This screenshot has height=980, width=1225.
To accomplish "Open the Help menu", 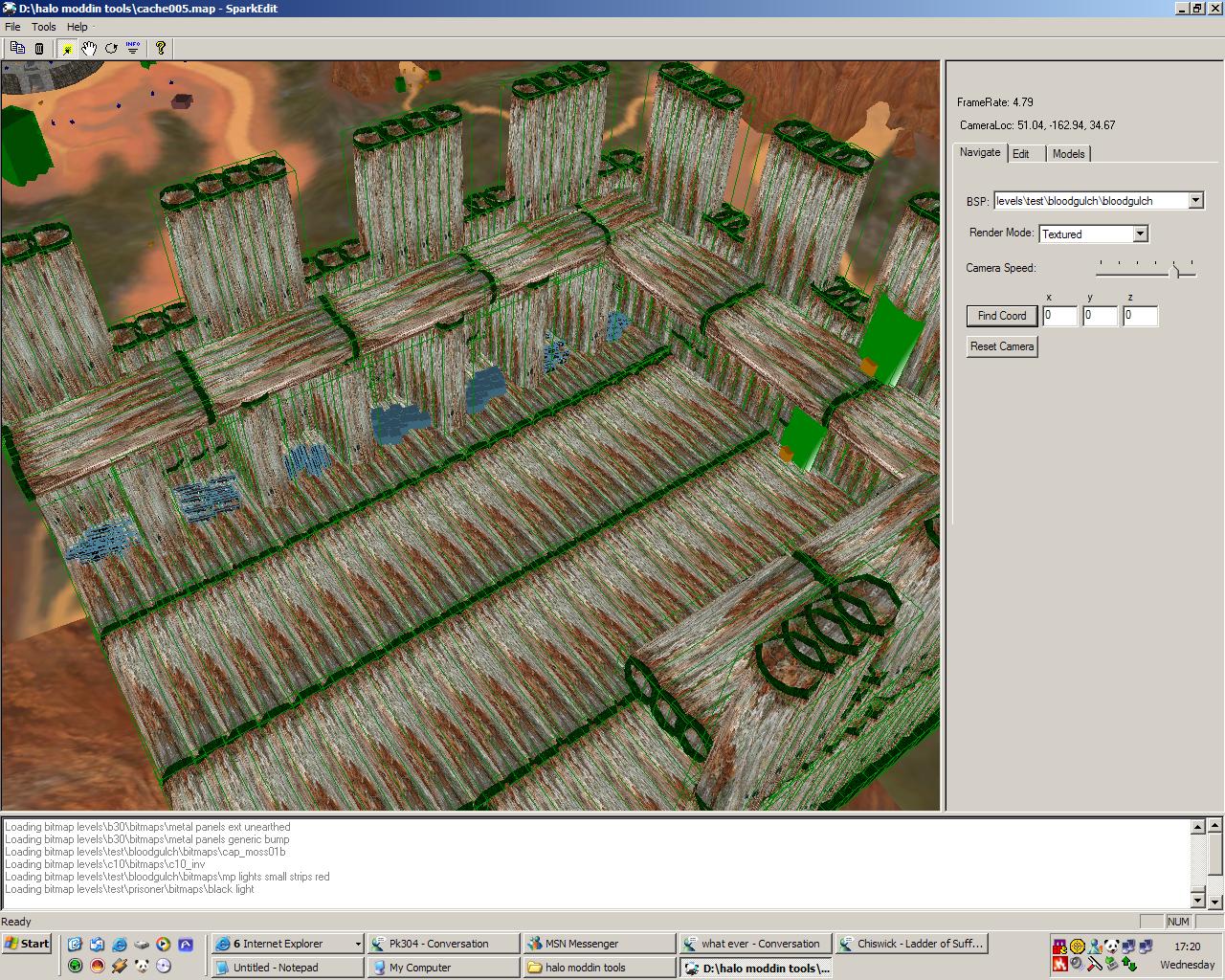I will (78, 27).
